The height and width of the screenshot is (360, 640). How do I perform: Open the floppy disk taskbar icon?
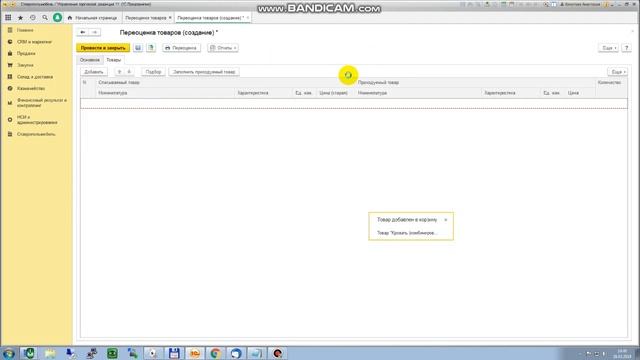(x=174, y=353)
